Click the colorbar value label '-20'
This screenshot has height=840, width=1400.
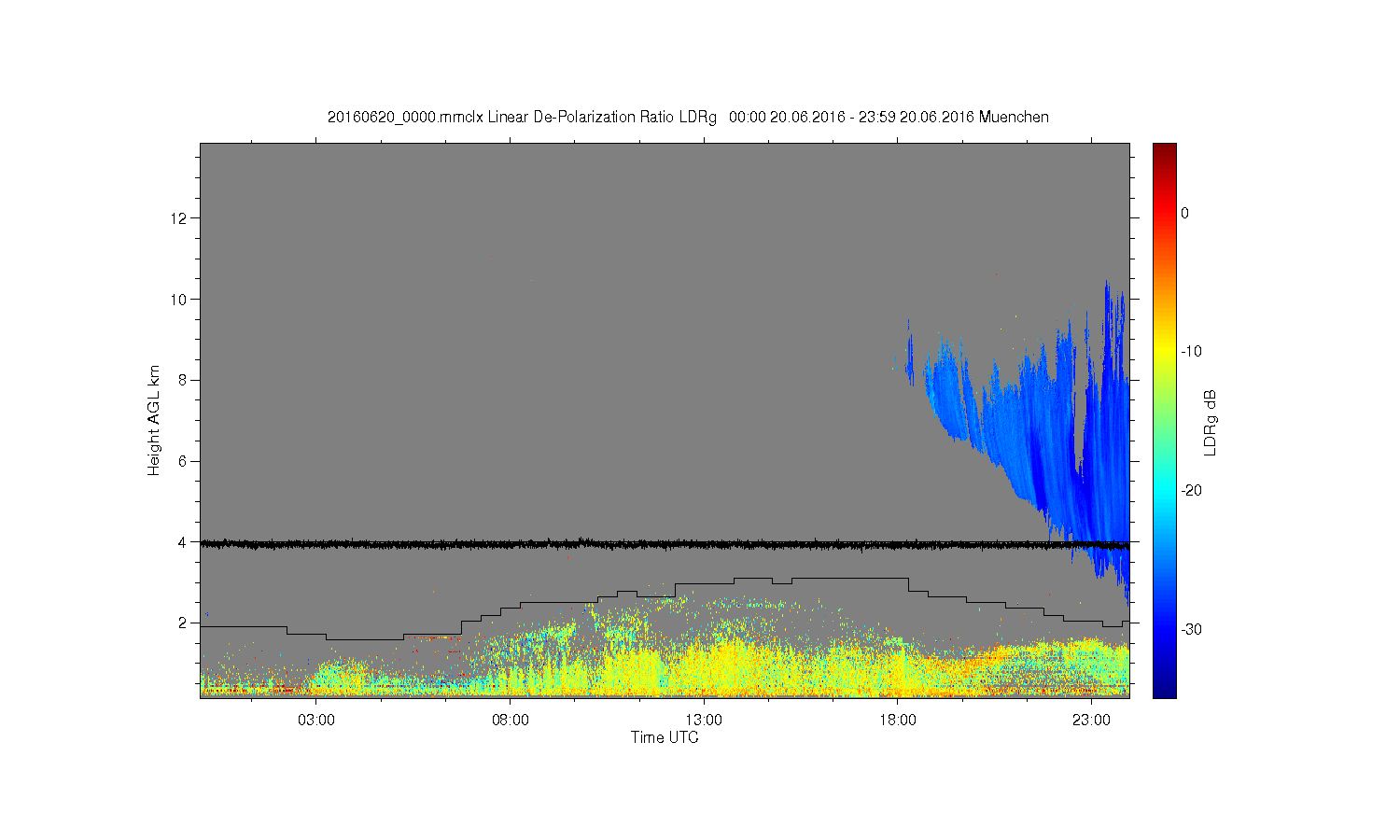point(1191,491)
